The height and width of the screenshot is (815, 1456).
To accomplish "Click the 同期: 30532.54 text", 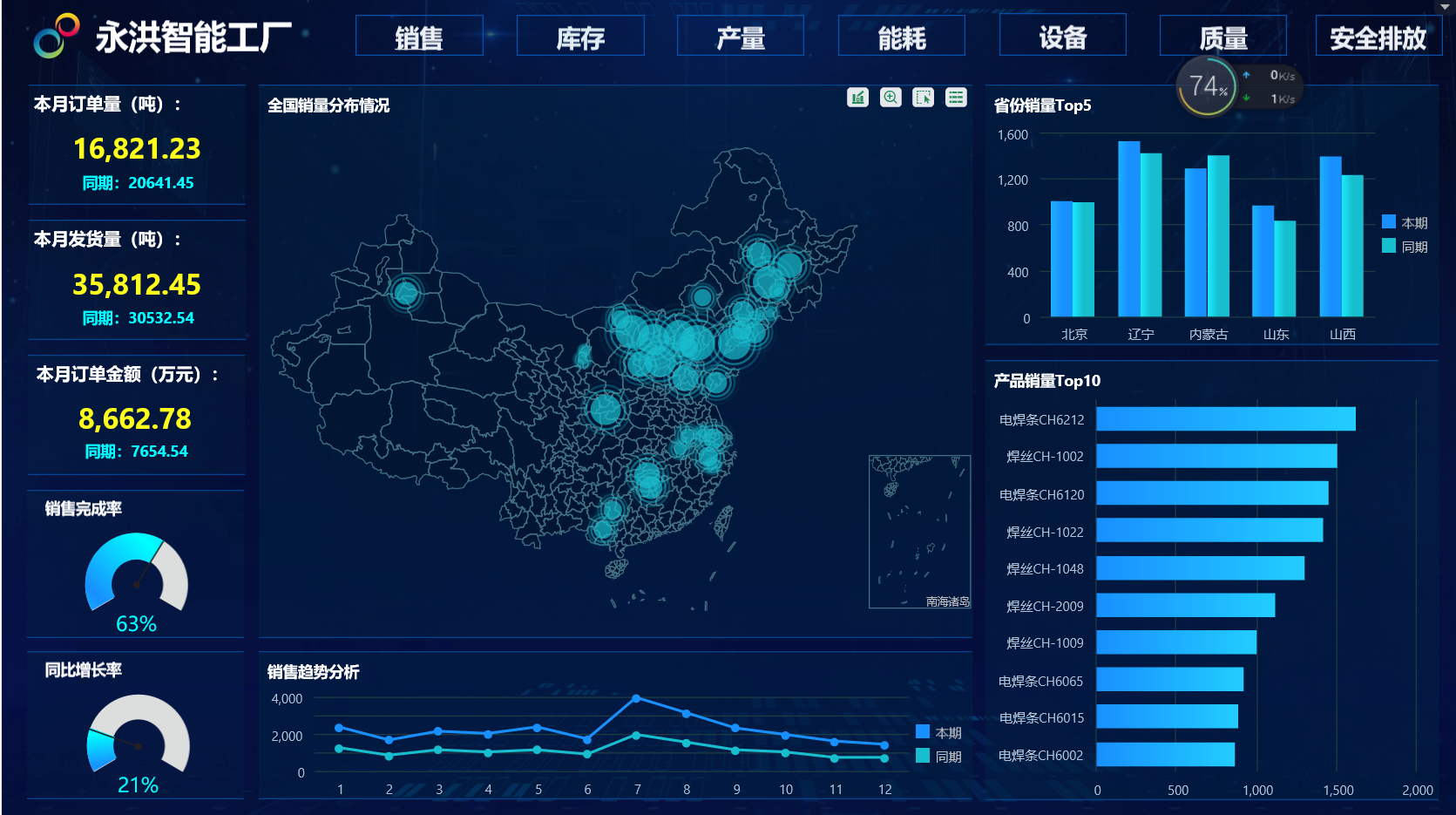I will click(x=138, y=318).
